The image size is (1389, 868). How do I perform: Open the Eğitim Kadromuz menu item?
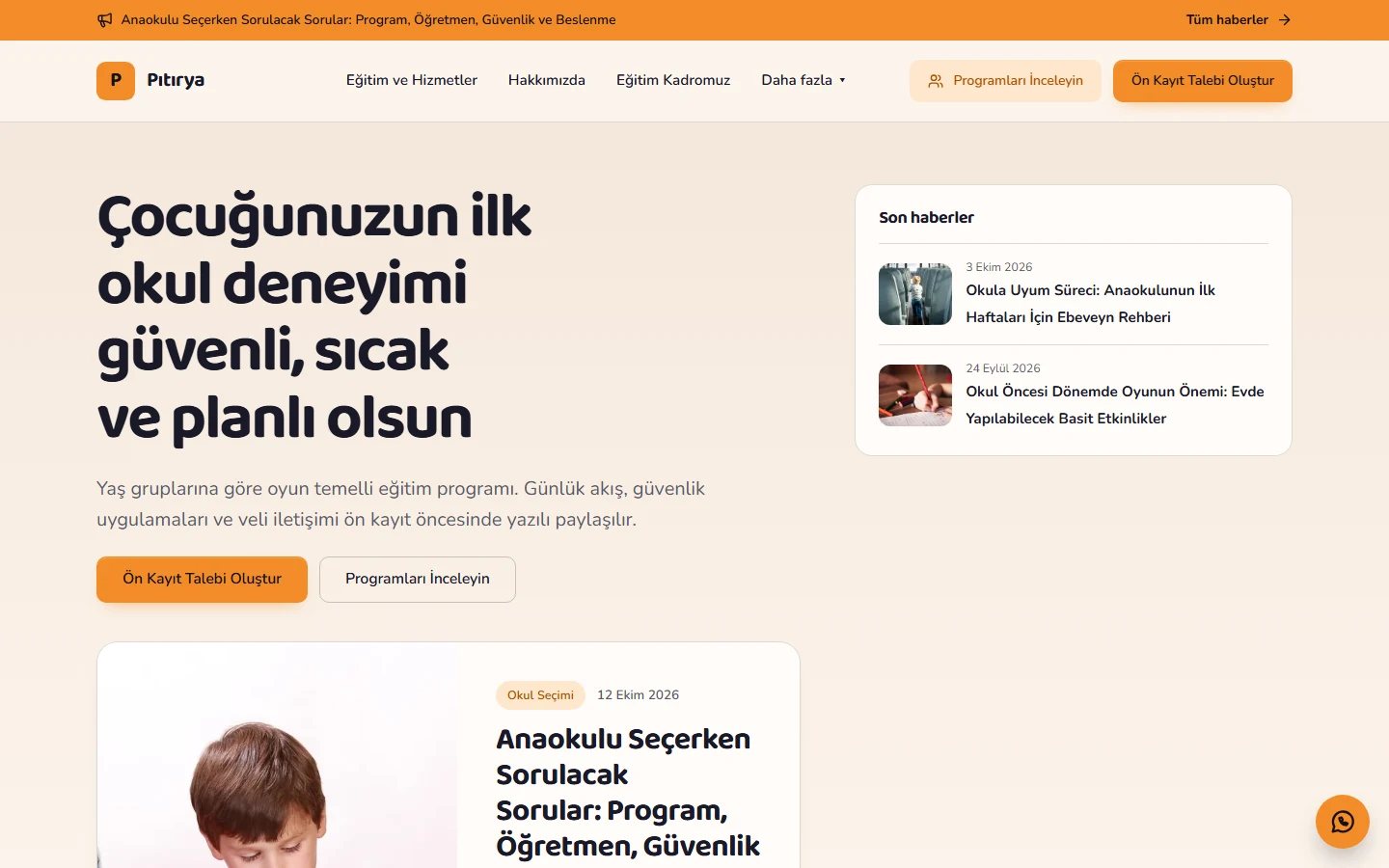pyautogui.click(x=673, y=80)
